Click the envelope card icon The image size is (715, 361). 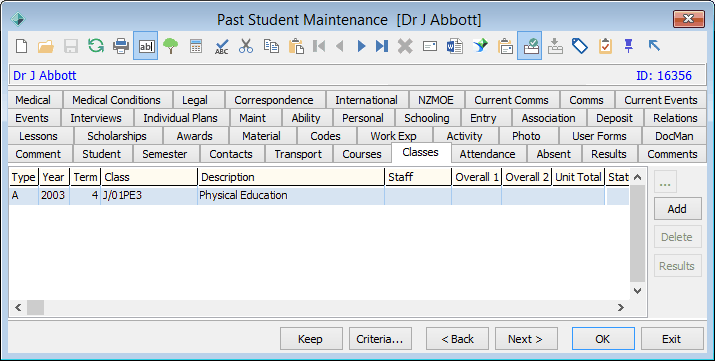click(x=430, y=46)
